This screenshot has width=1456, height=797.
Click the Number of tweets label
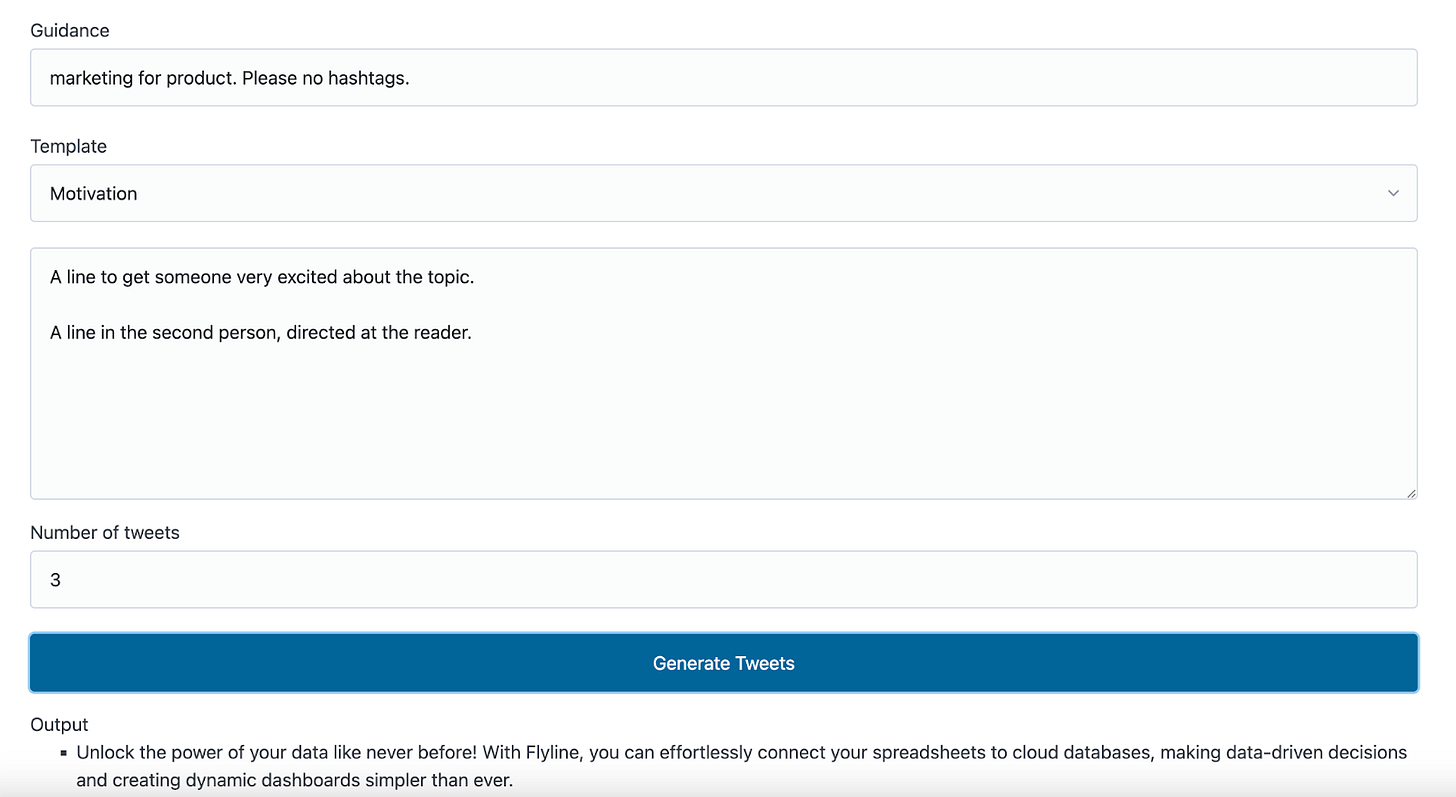pos(105,532)
